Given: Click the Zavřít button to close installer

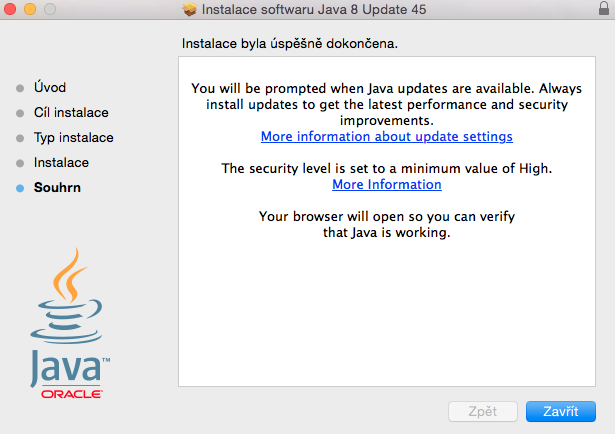Looking at the screenshot, I should [560, 411].
